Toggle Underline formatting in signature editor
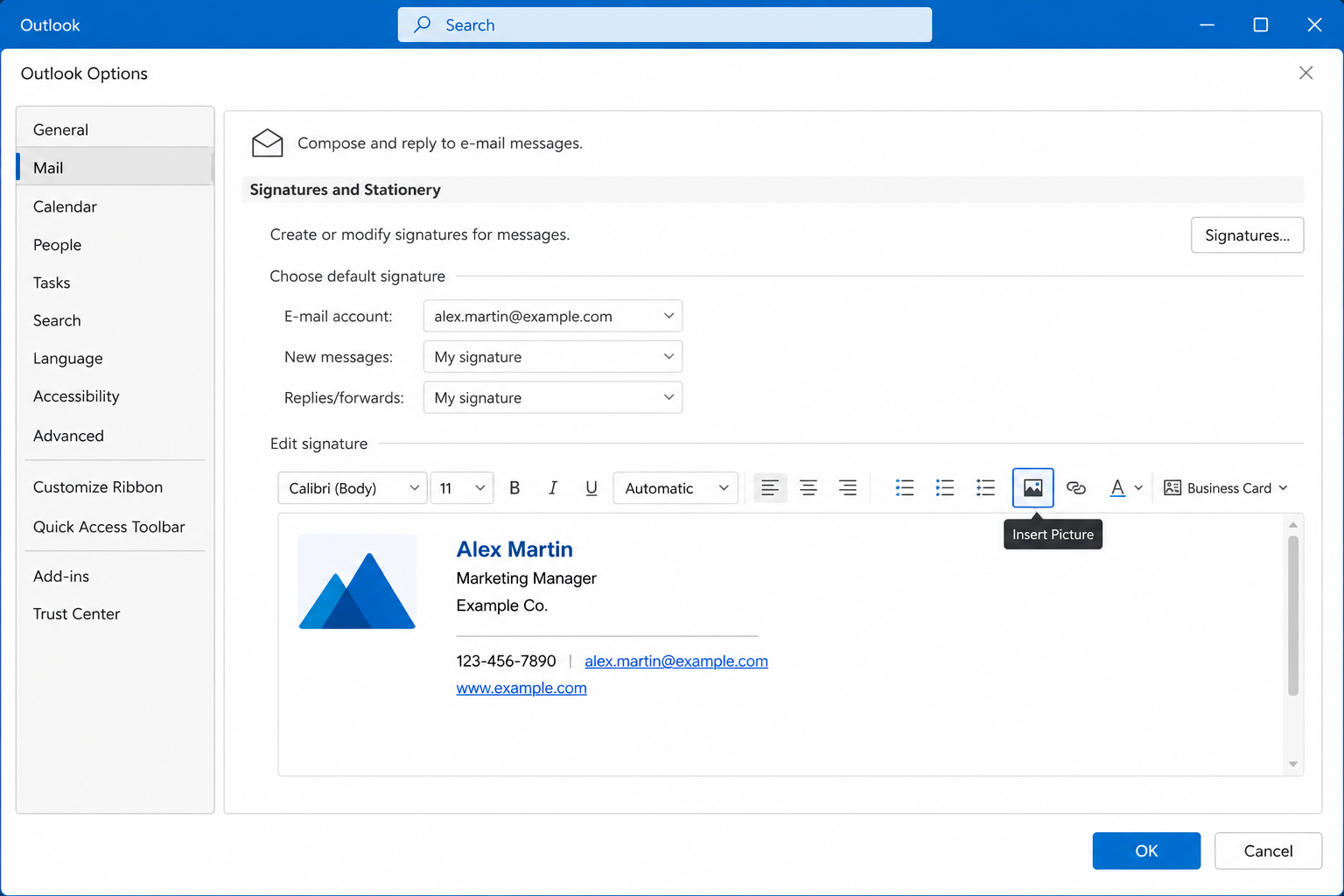Screen dimensions: 1344x896 tap(591, 488)
